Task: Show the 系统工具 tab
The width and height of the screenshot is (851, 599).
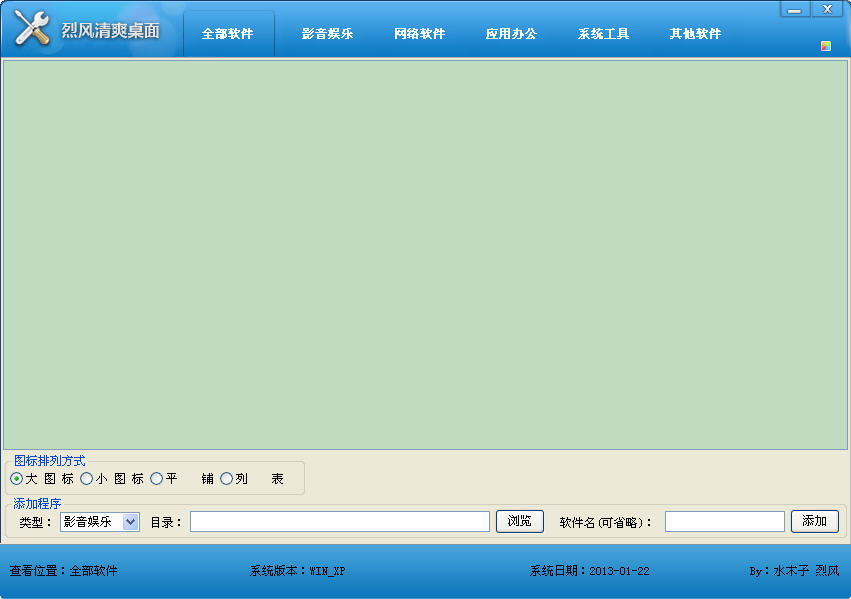Action: click(604, 34)
